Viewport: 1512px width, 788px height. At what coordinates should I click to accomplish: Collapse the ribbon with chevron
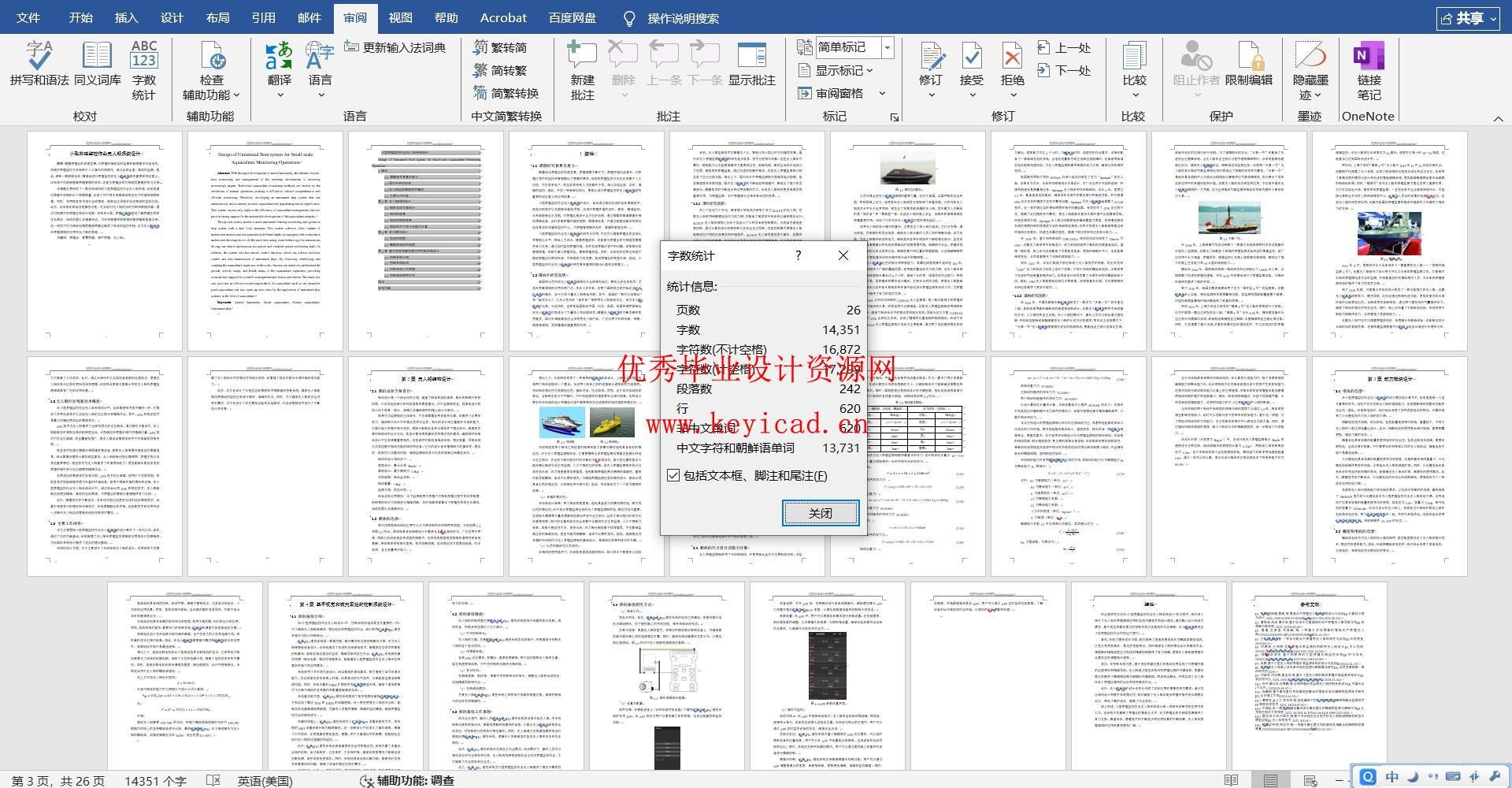pos(1498,119)
